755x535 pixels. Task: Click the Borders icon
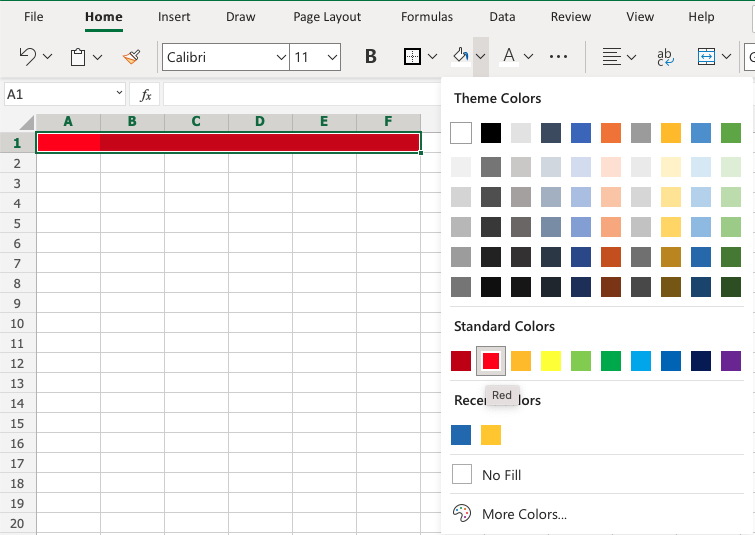pyautogui.click(x=412, y=57)
